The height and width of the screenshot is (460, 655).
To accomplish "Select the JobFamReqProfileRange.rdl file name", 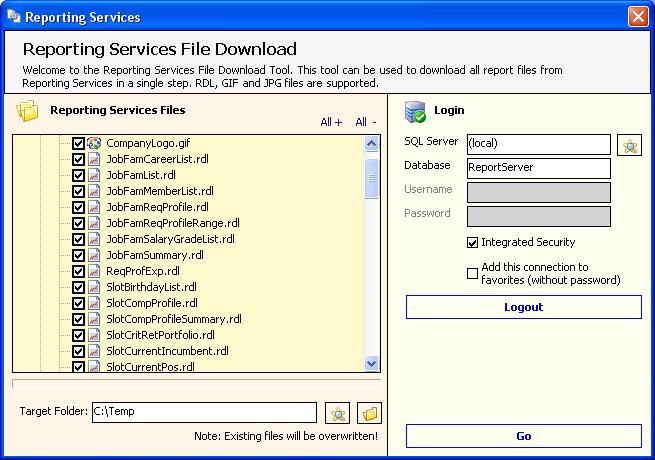I will [x=173, y=223].
